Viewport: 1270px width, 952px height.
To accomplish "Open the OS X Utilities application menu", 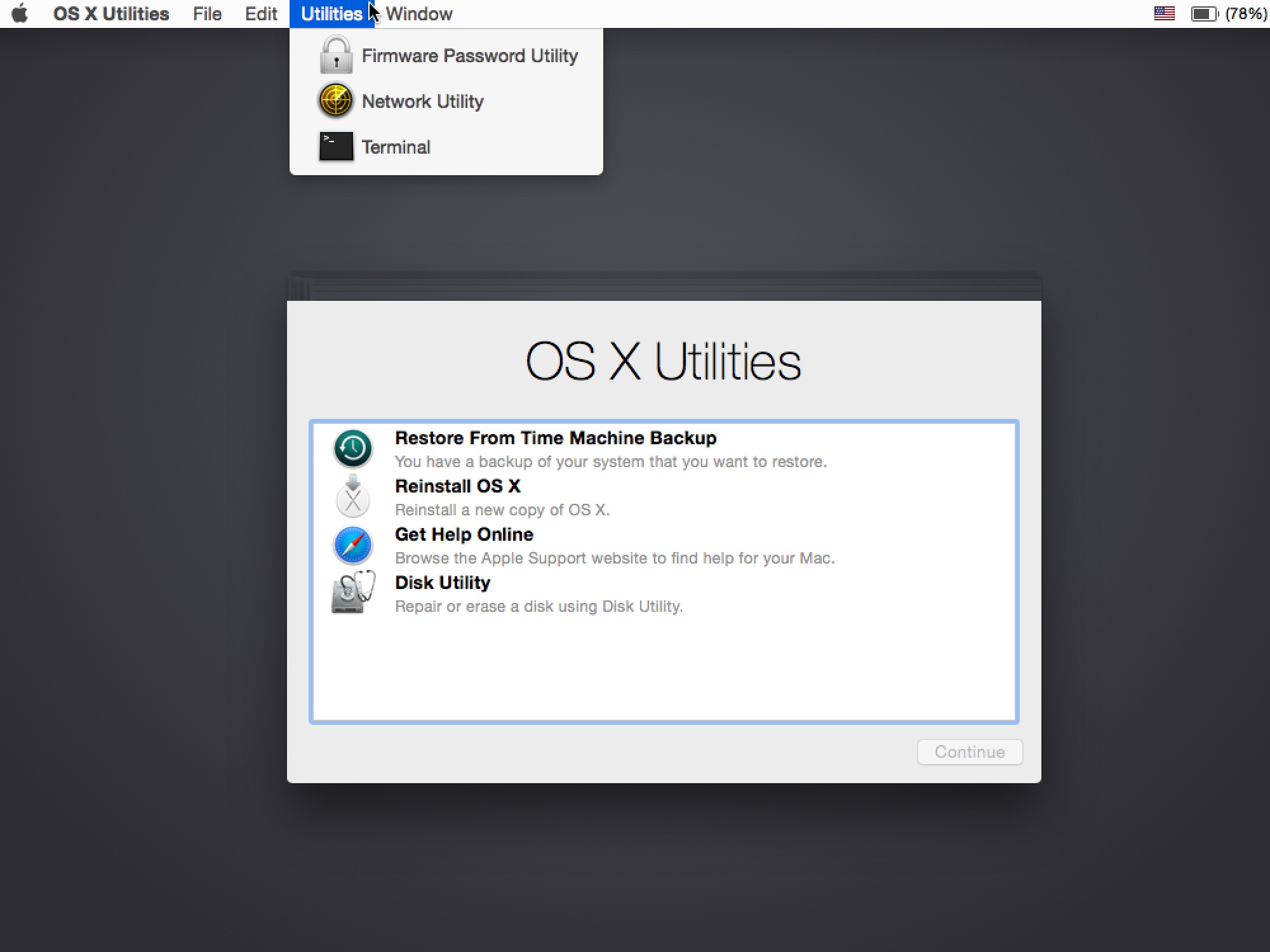I will [x=111, y=14].
